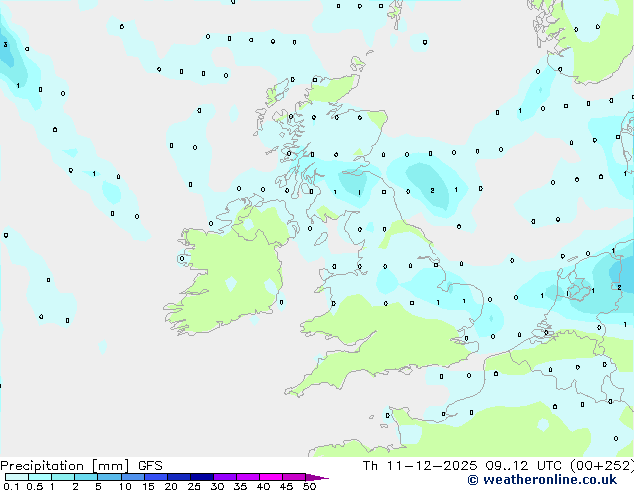The image size is (634, 490).
Task: Click the '20' legend label
Action: point(171,486)
